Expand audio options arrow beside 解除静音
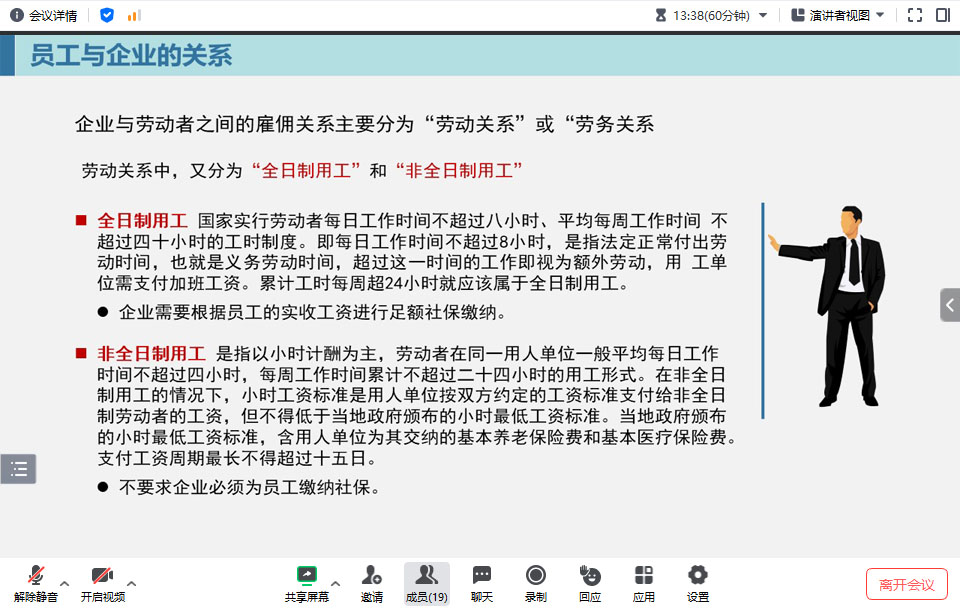This screenshot has height=610, width=960. [65, 583]
